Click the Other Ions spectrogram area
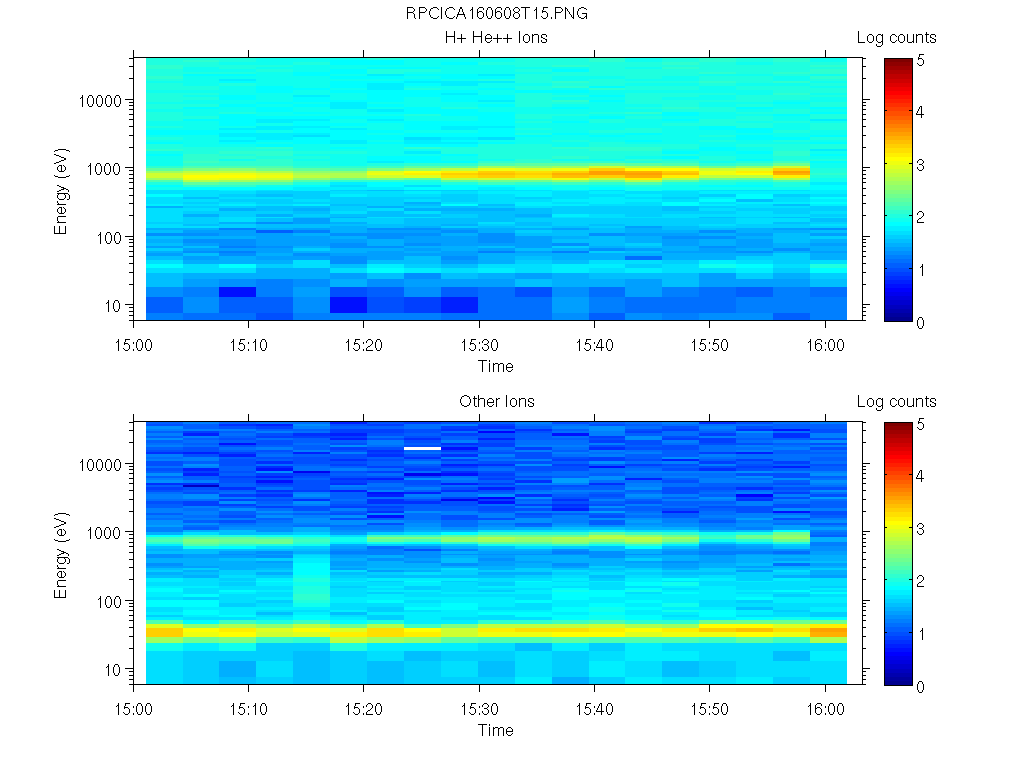This screenshot has height=768, width=1024. 496,552
